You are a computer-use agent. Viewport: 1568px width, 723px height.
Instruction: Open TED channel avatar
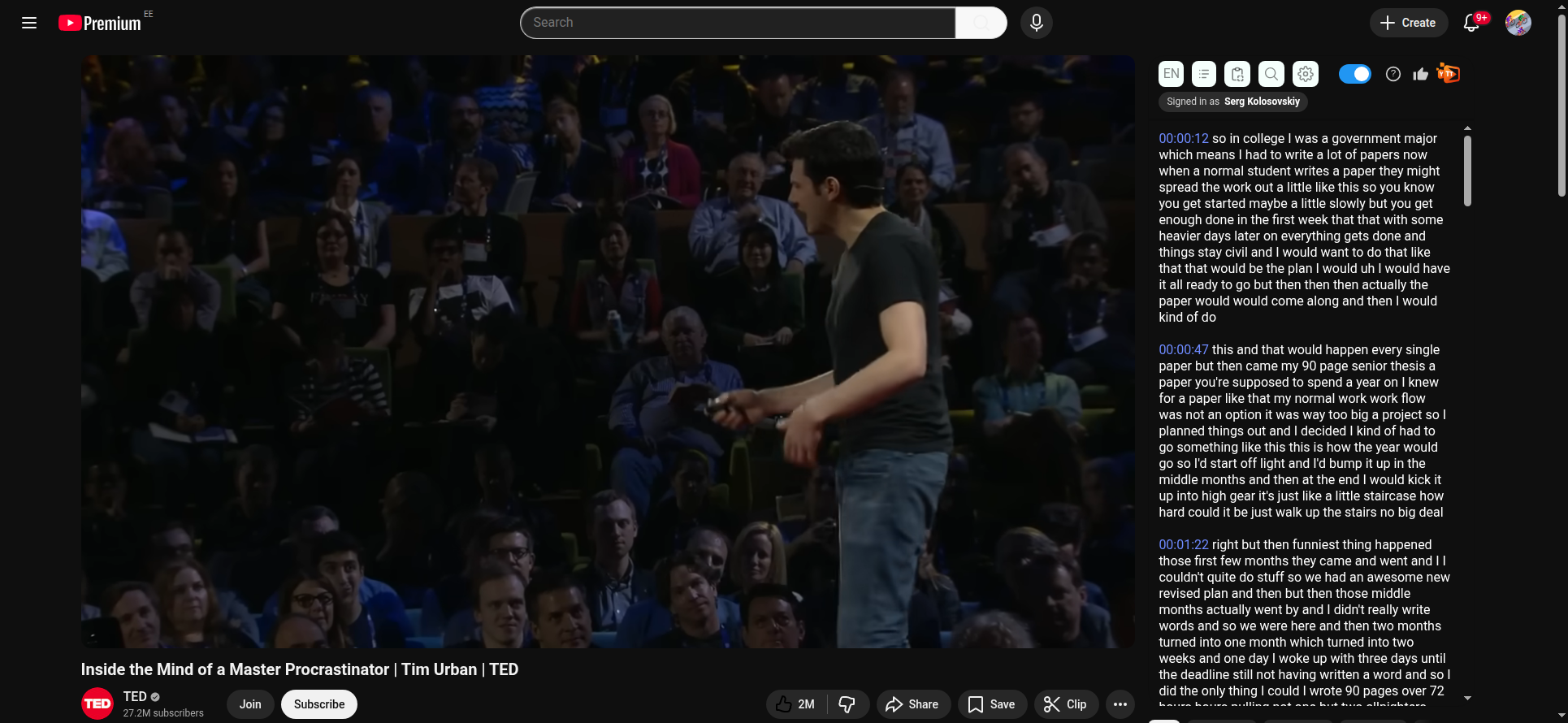(97, 704)
